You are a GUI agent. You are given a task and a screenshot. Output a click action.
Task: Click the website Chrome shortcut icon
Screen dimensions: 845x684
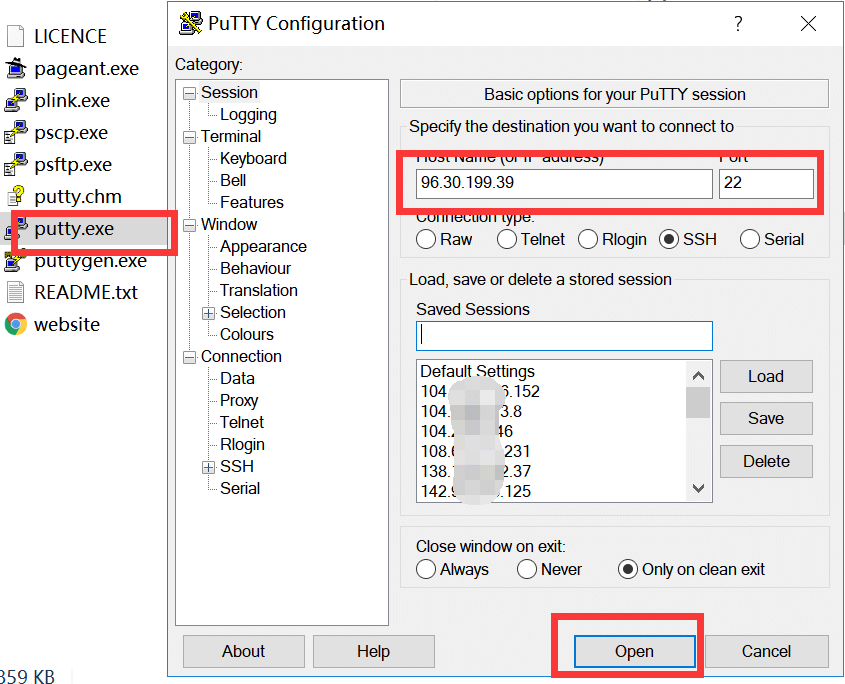[16, 324]
